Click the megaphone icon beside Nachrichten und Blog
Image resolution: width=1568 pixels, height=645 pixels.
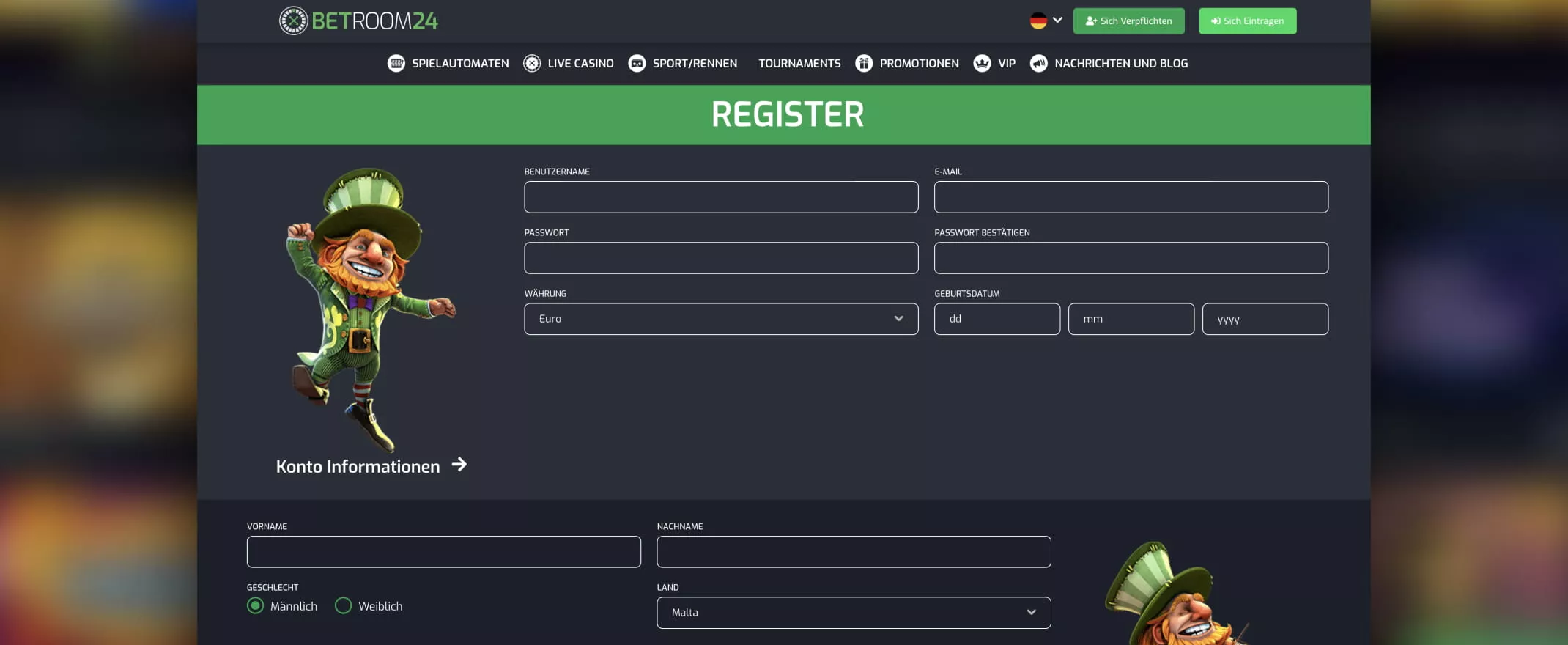point(1038,63)
